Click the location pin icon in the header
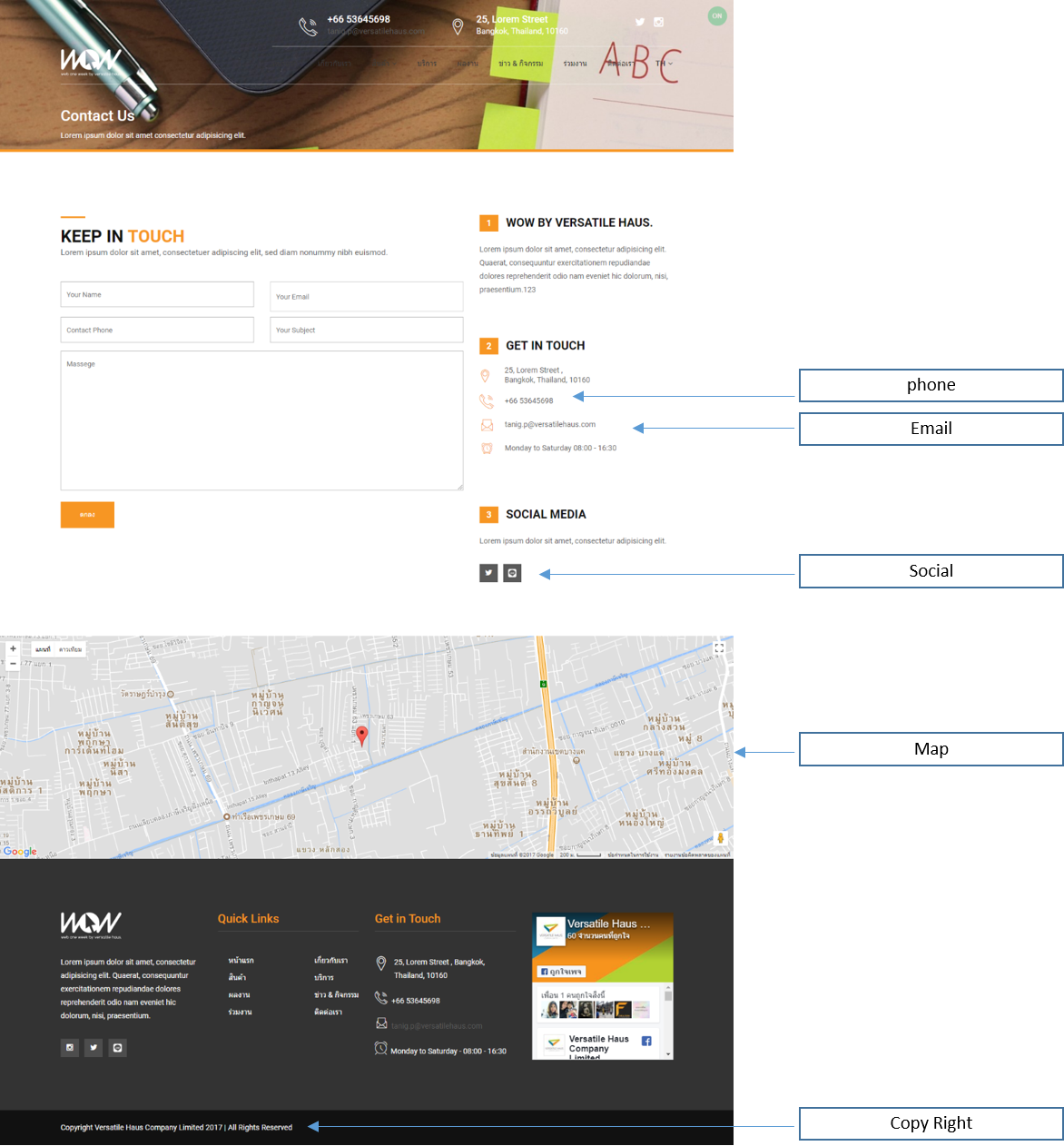 458,27
